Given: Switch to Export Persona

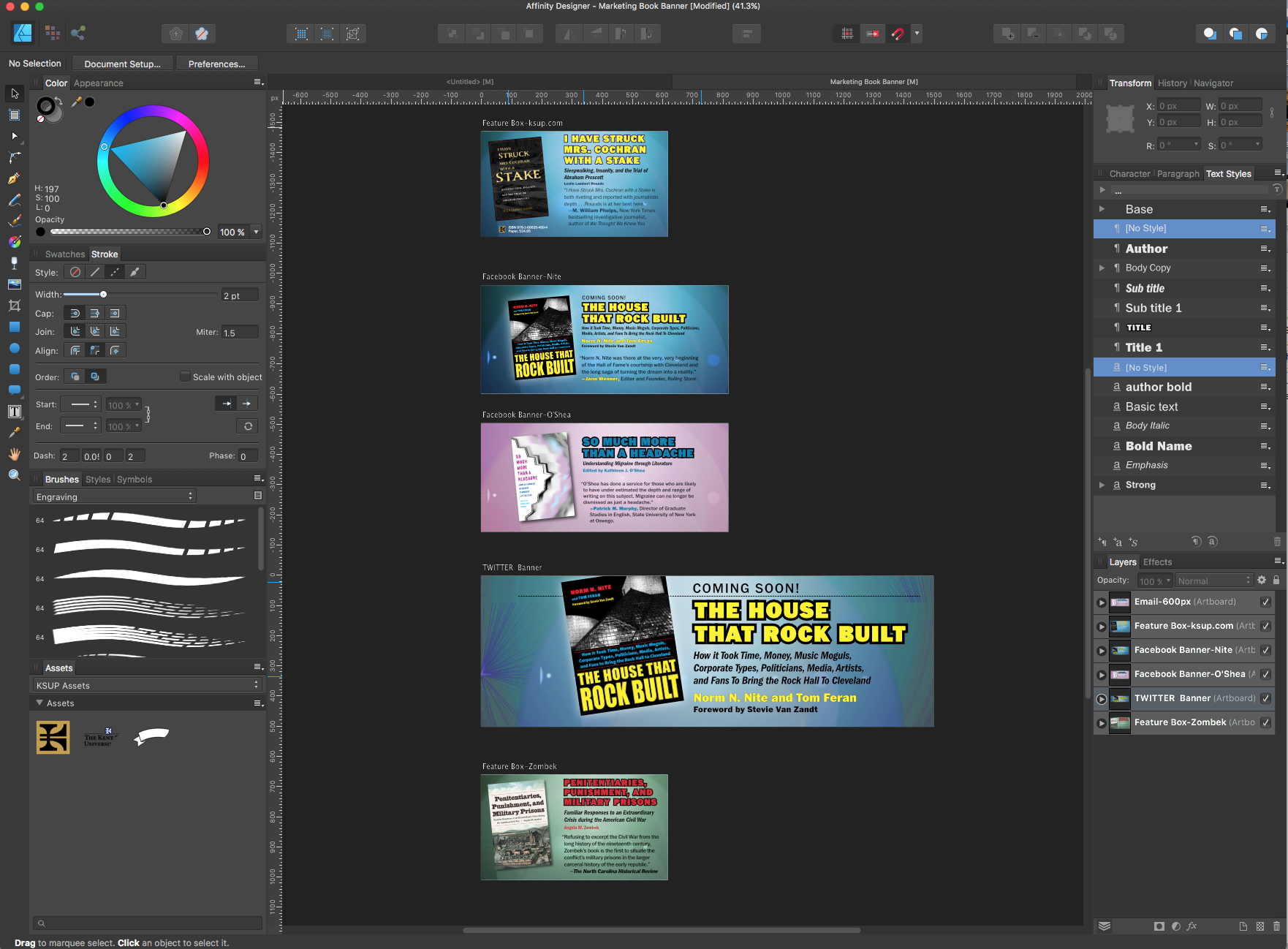Looking at the screenshot, I should [78, 33].
